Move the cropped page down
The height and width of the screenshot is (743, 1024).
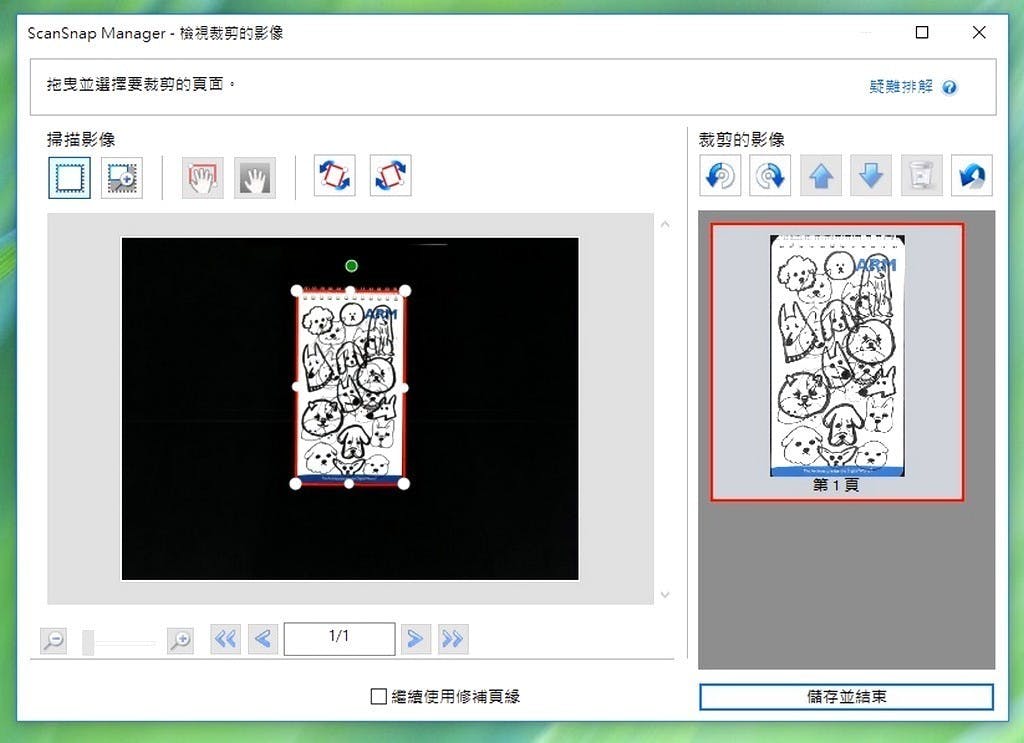[x=870, y=176]
